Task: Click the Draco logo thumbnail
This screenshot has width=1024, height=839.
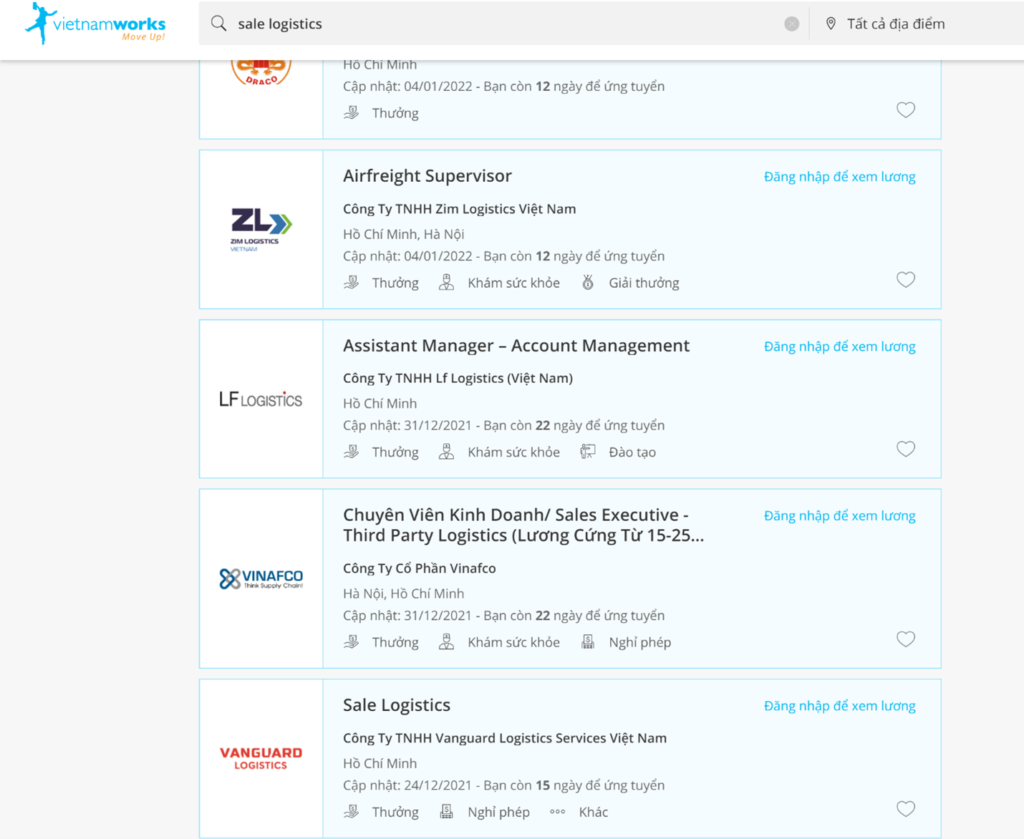Action: [261, 72]
